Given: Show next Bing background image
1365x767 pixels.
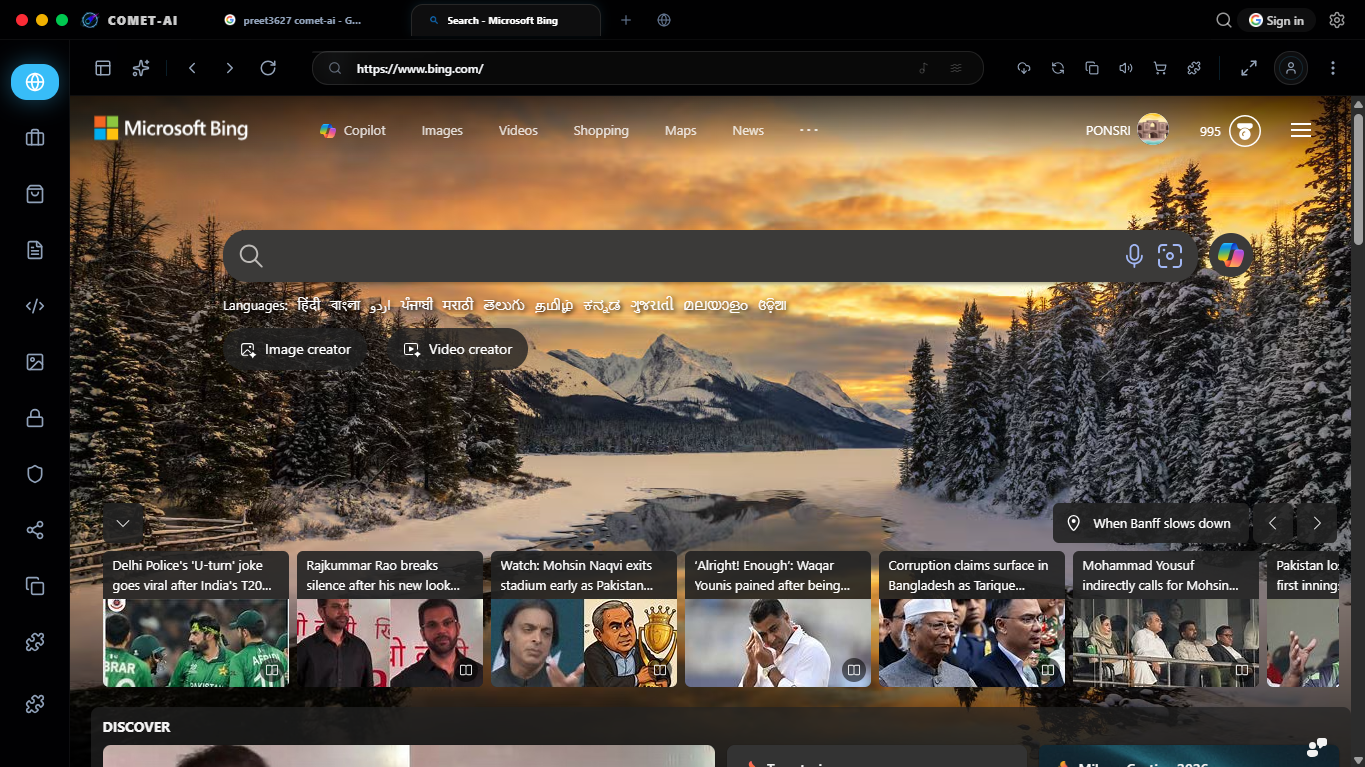Looking at the screenshot, I should coord(1317,523).
